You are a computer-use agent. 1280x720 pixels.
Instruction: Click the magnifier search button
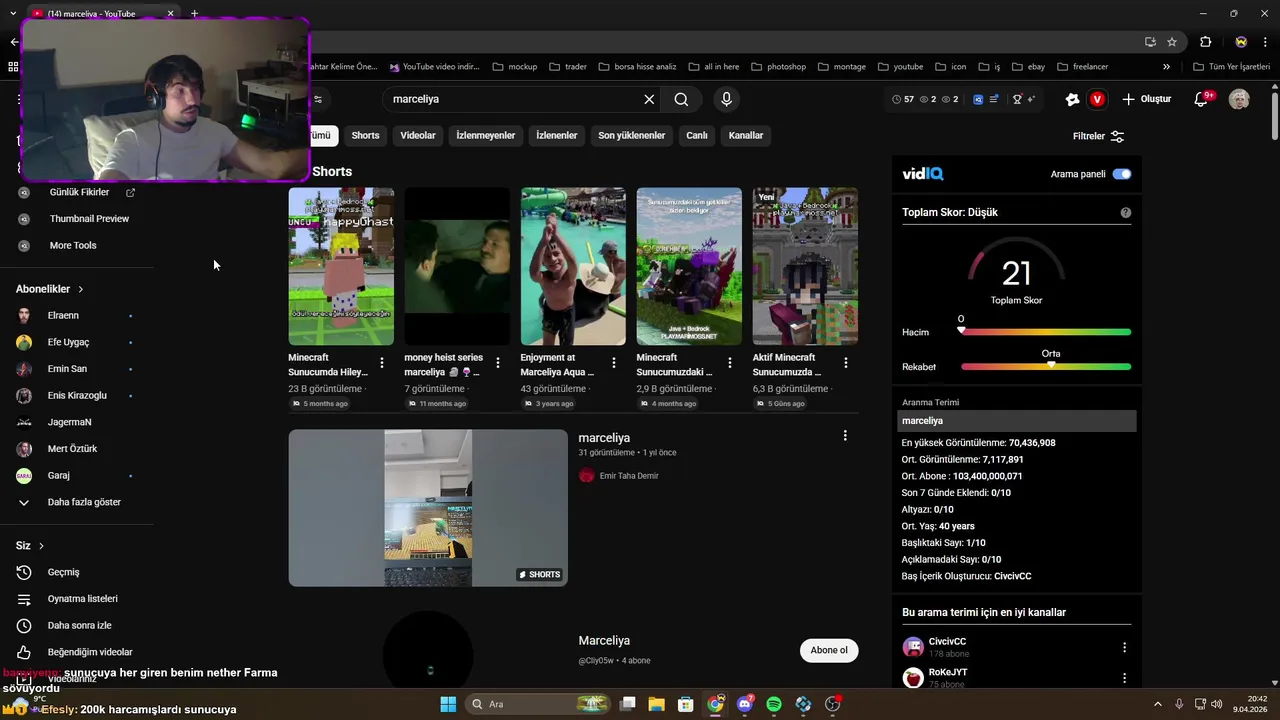point(681,99)
